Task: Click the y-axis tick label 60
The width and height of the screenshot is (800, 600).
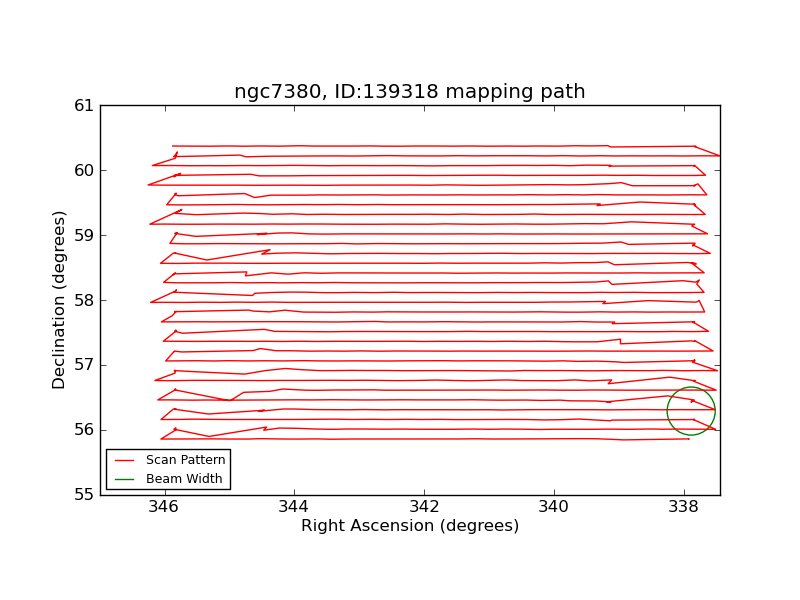Action: 83,170
